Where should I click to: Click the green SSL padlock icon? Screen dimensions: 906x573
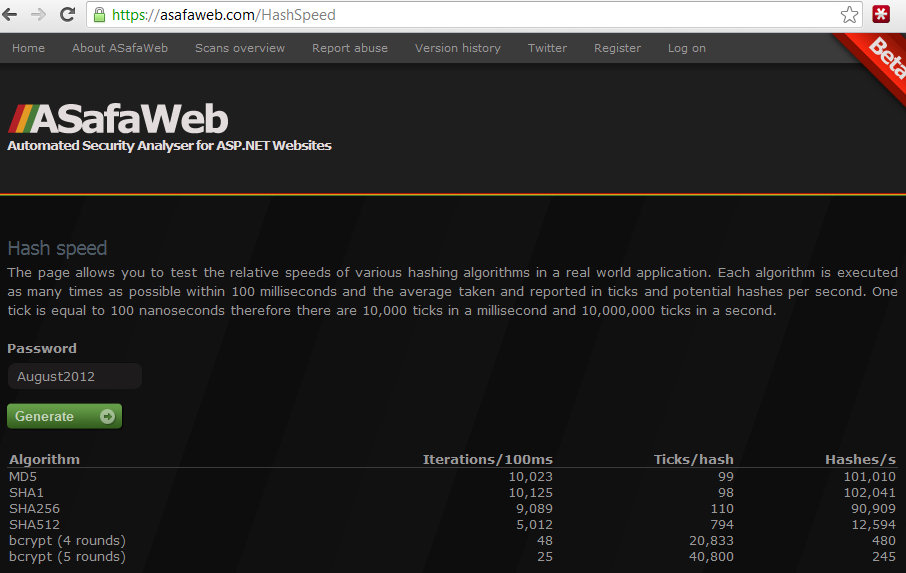coord(98,15)
